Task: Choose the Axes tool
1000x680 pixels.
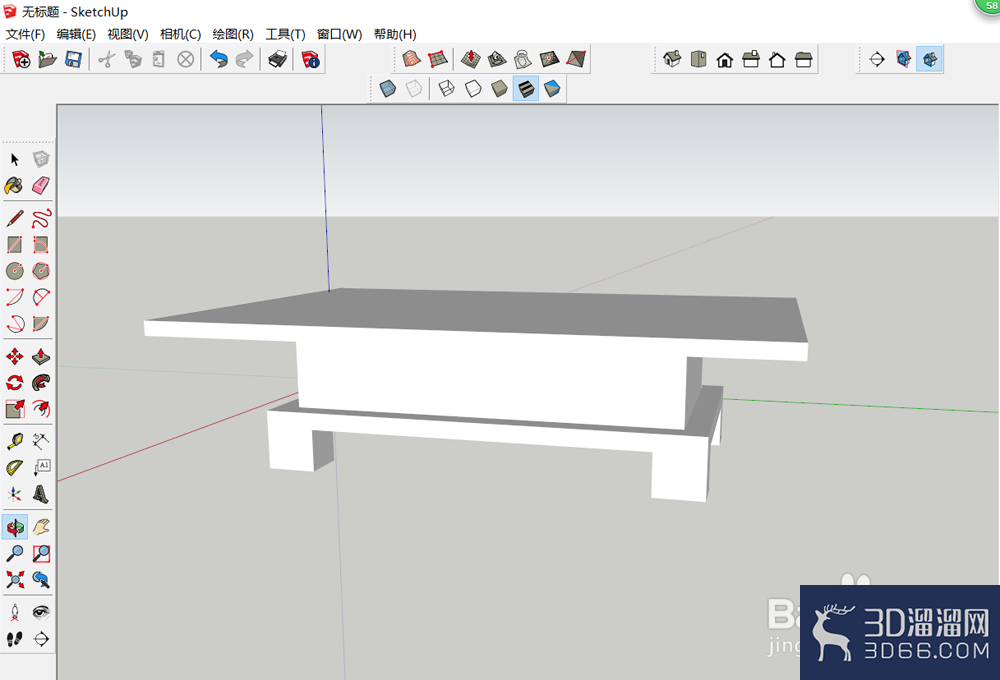Action: point(15,494)
